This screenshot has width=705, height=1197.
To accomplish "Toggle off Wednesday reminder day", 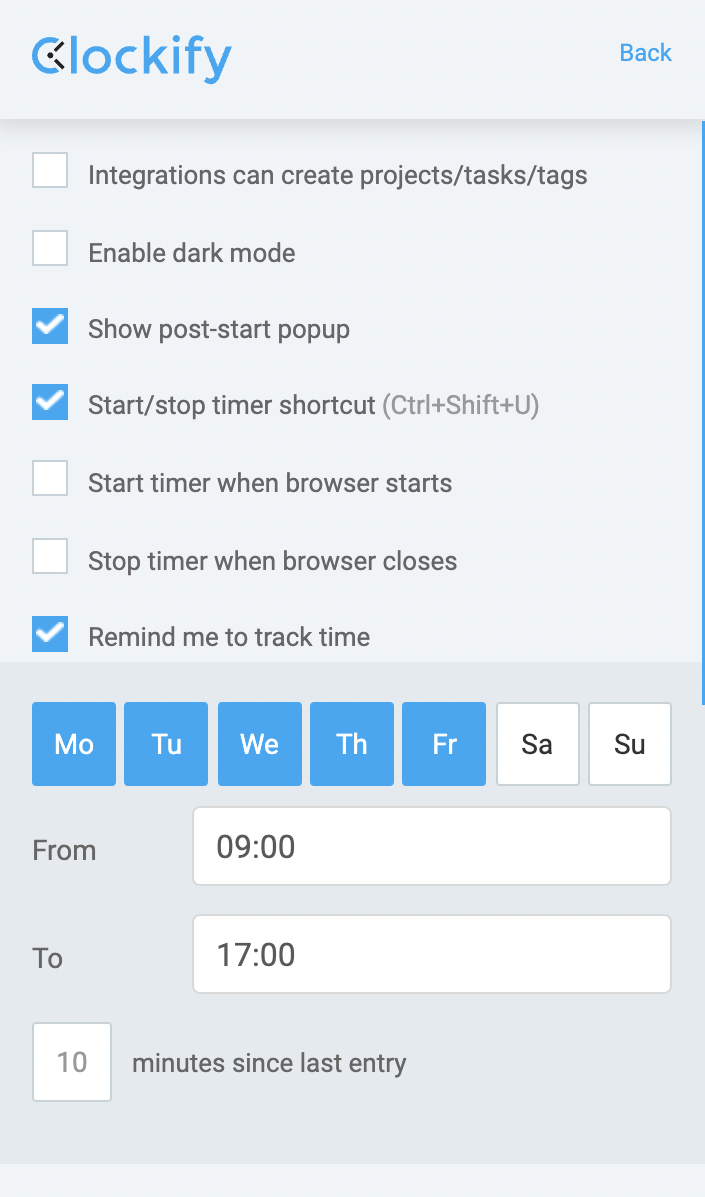I will 259,743.
